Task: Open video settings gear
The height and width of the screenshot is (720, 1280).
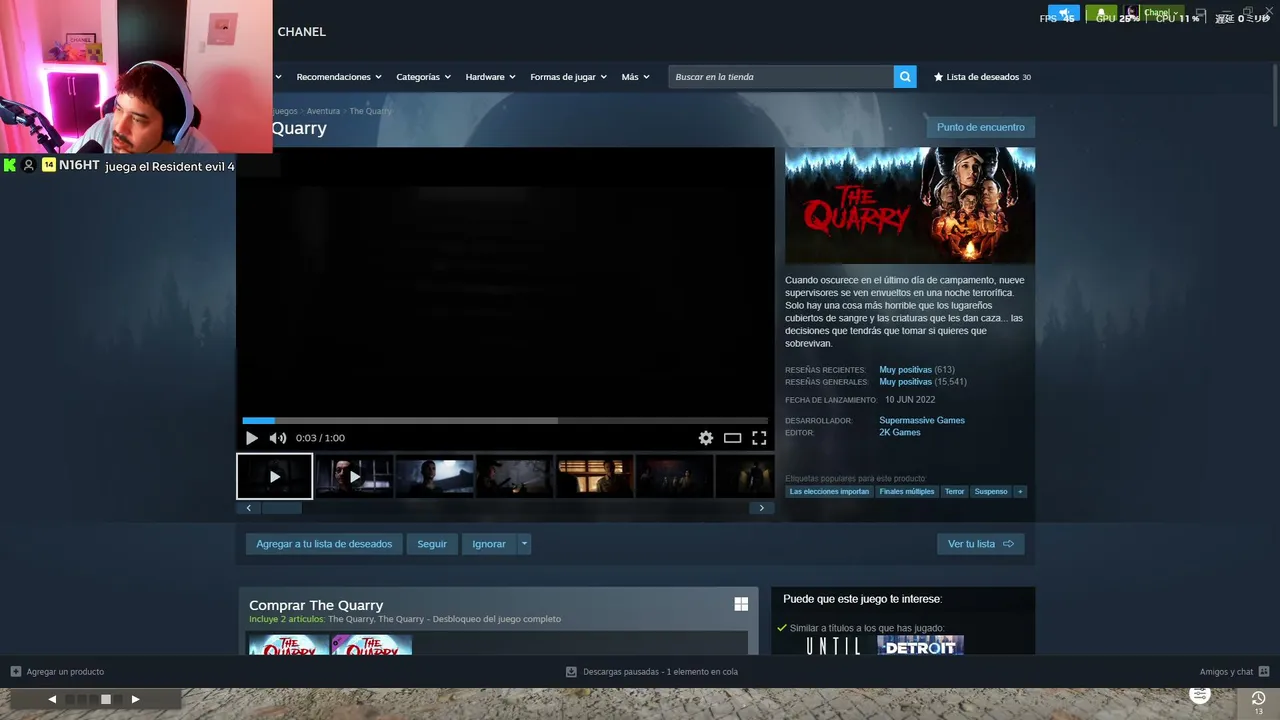Action: [706, 438]
